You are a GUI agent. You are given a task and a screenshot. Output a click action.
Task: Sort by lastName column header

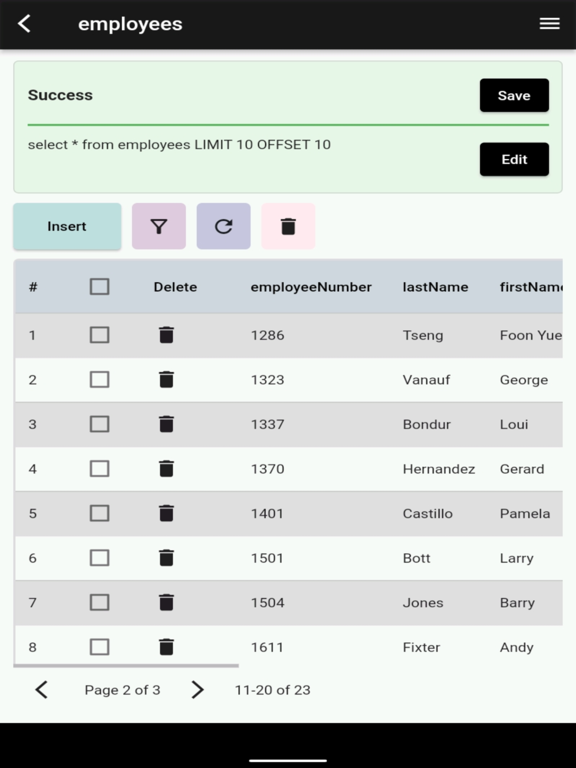[435, 287]
